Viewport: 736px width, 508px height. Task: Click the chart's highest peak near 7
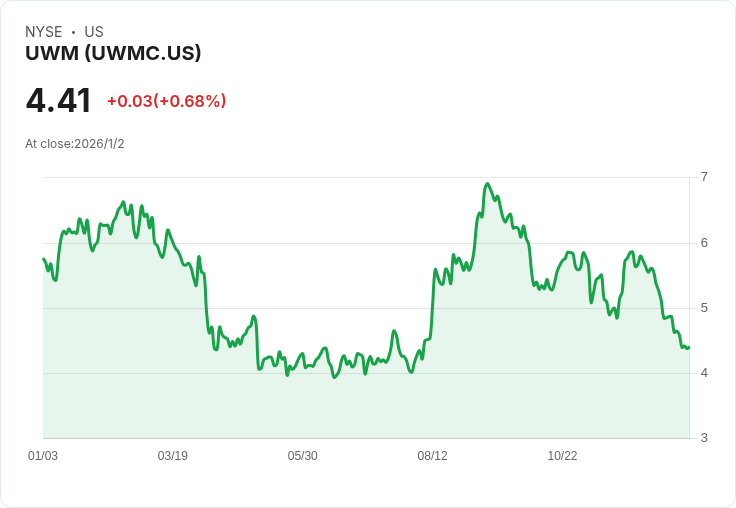[x=488, y=184]
